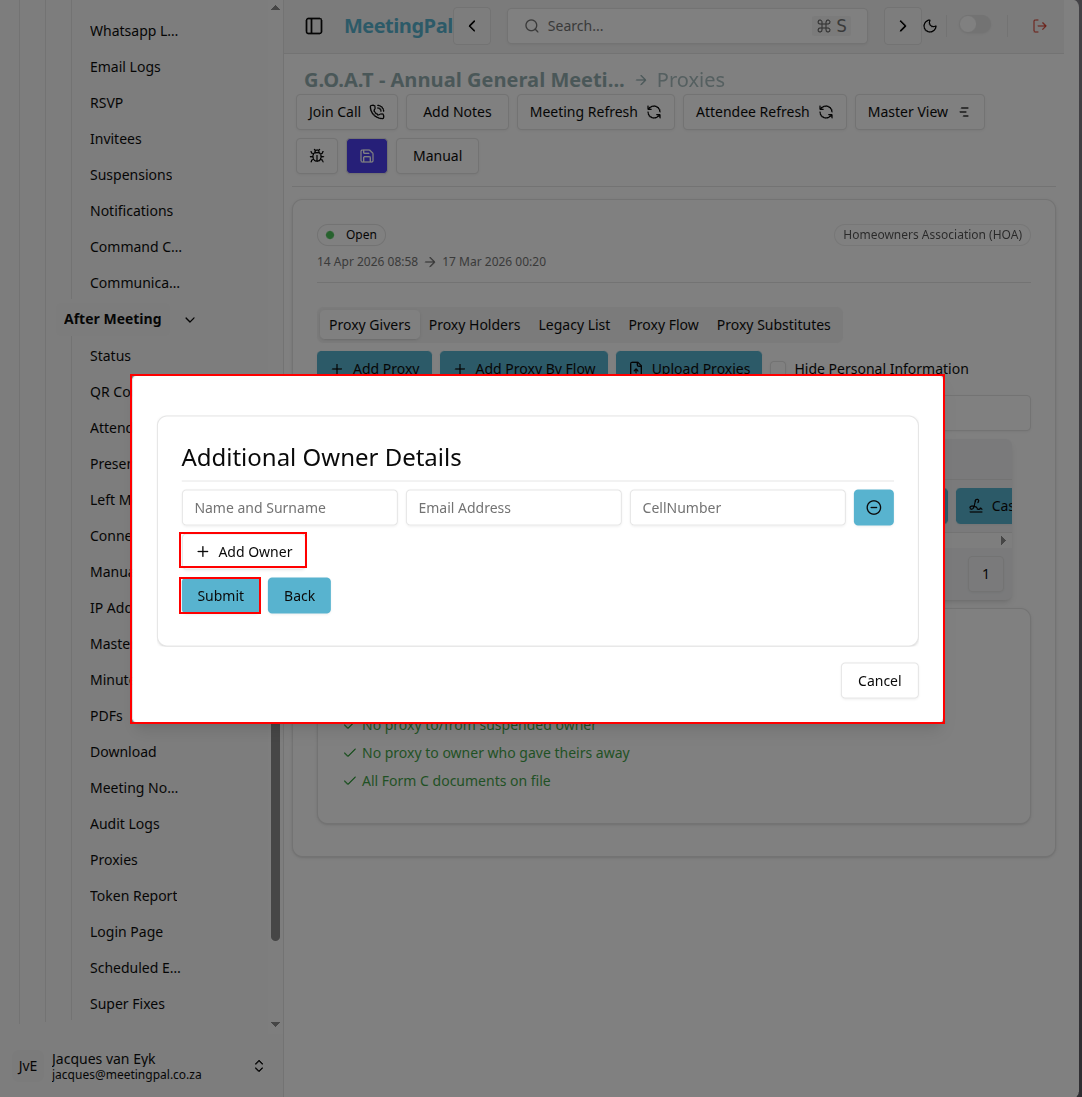Click the Back button in the dialog
The image size is (1082, 1097).
pos(299,595)
